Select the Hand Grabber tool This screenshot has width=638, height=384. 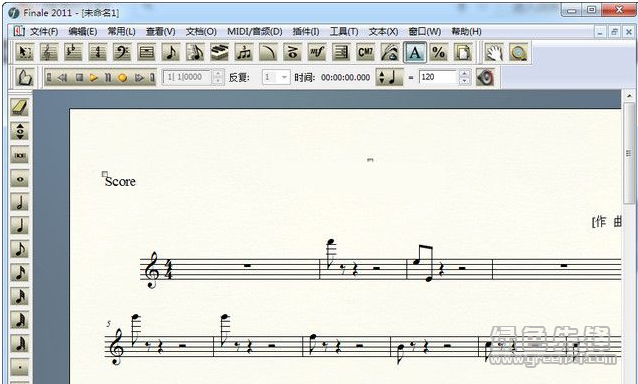[x=494, y=52]
